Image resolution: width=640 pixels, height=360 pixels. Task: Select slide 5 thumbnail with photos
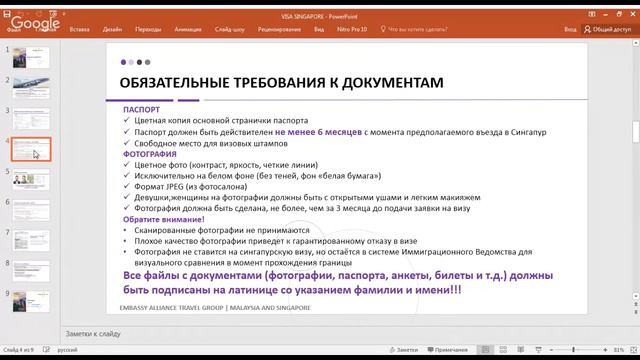[x=31, y=180]
